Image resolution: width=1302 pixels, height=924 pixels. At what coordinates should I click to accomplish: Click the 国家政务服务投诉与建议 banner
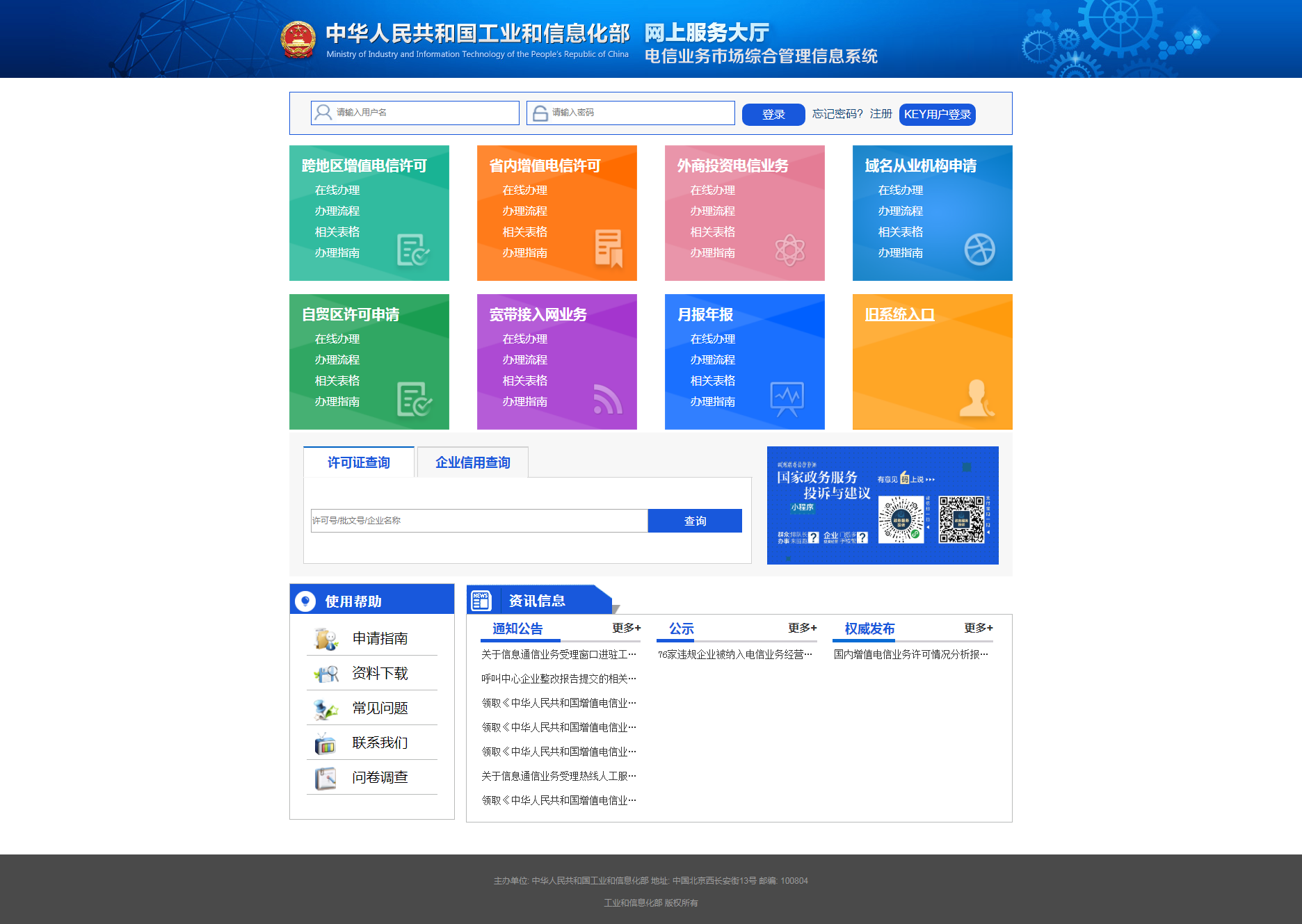tap(883, 505)
